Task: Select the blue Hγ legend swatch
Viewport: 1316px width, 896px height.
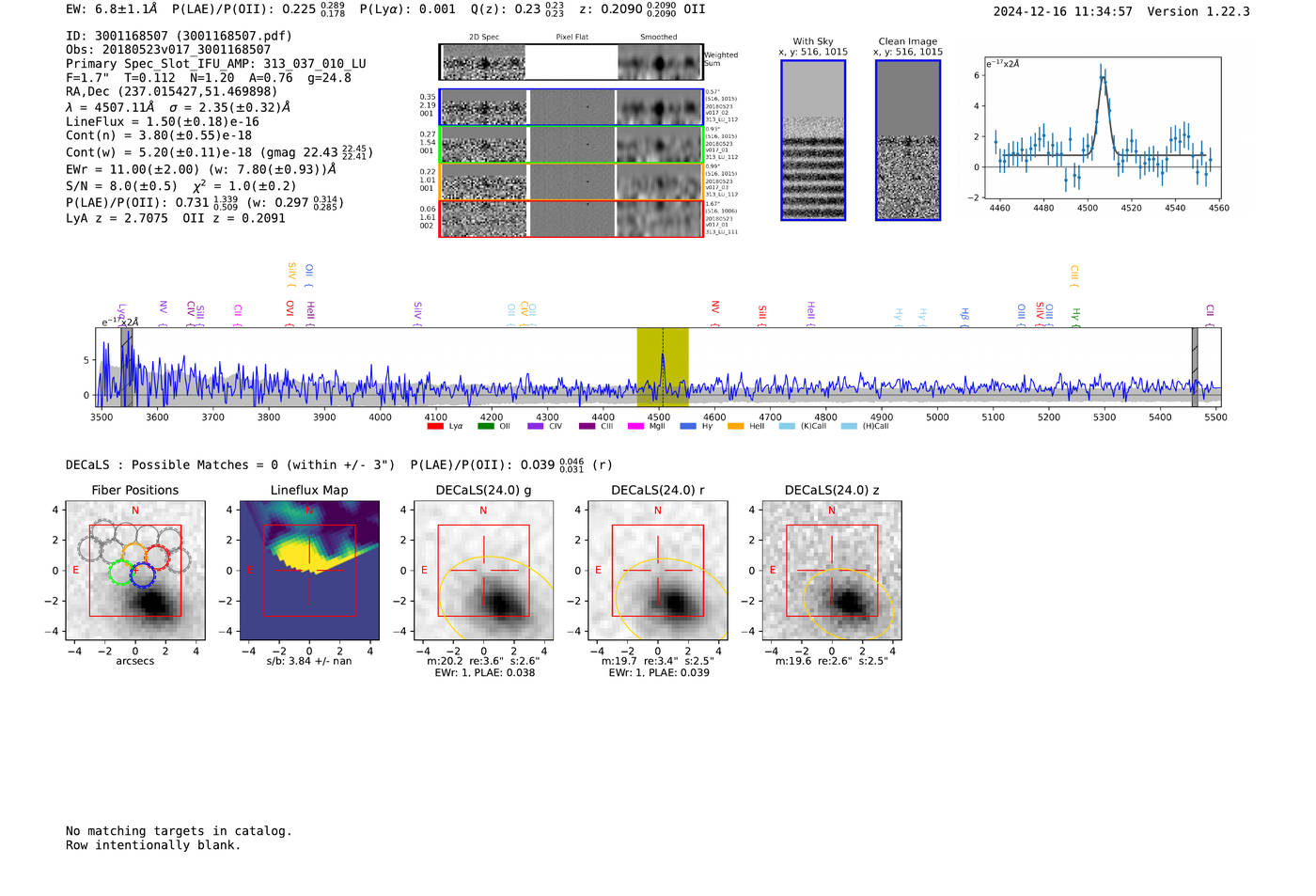Action: tap(688, 426)
